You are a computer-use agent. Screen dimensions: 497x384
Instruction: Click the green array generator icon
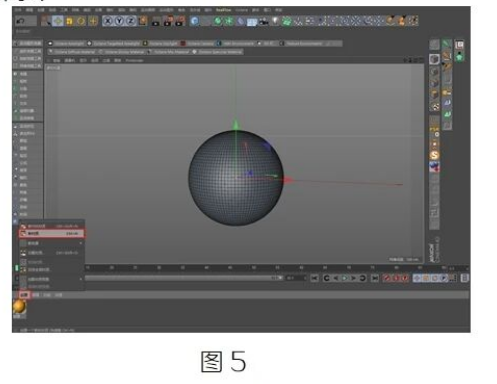229,21
